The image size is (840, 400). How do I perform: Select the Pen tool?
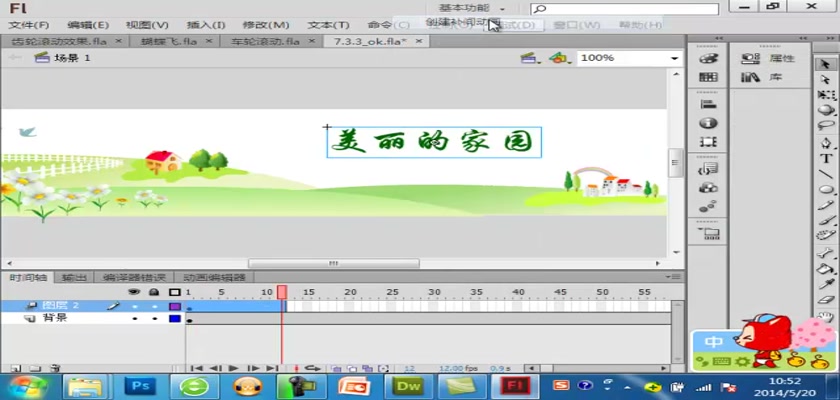point(827,142)
